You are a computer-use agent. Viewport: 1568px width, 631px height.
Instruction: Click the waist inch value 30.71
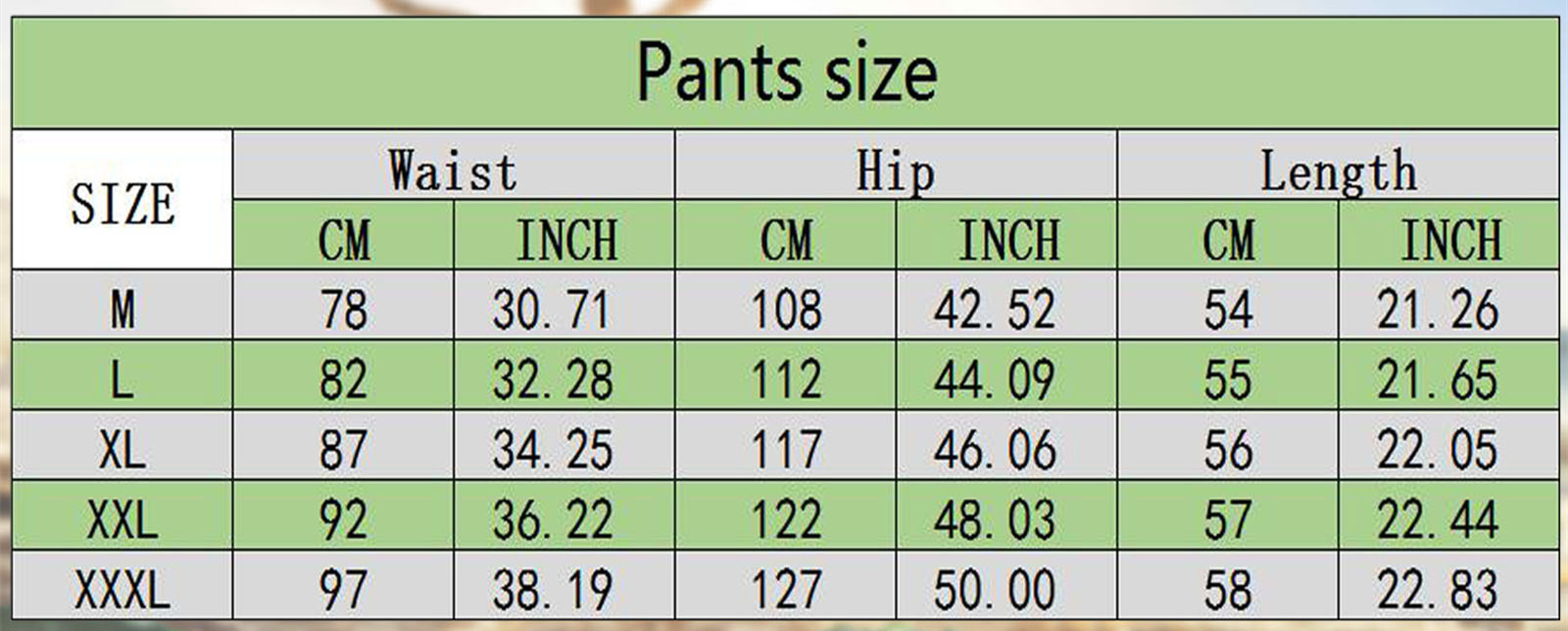point(551,310)
